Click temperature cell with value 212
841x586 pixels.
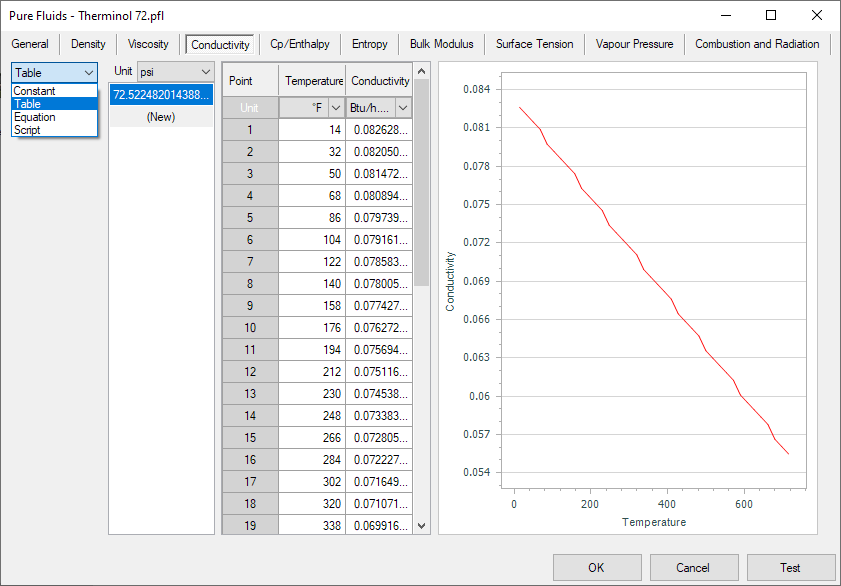point(312,371)
